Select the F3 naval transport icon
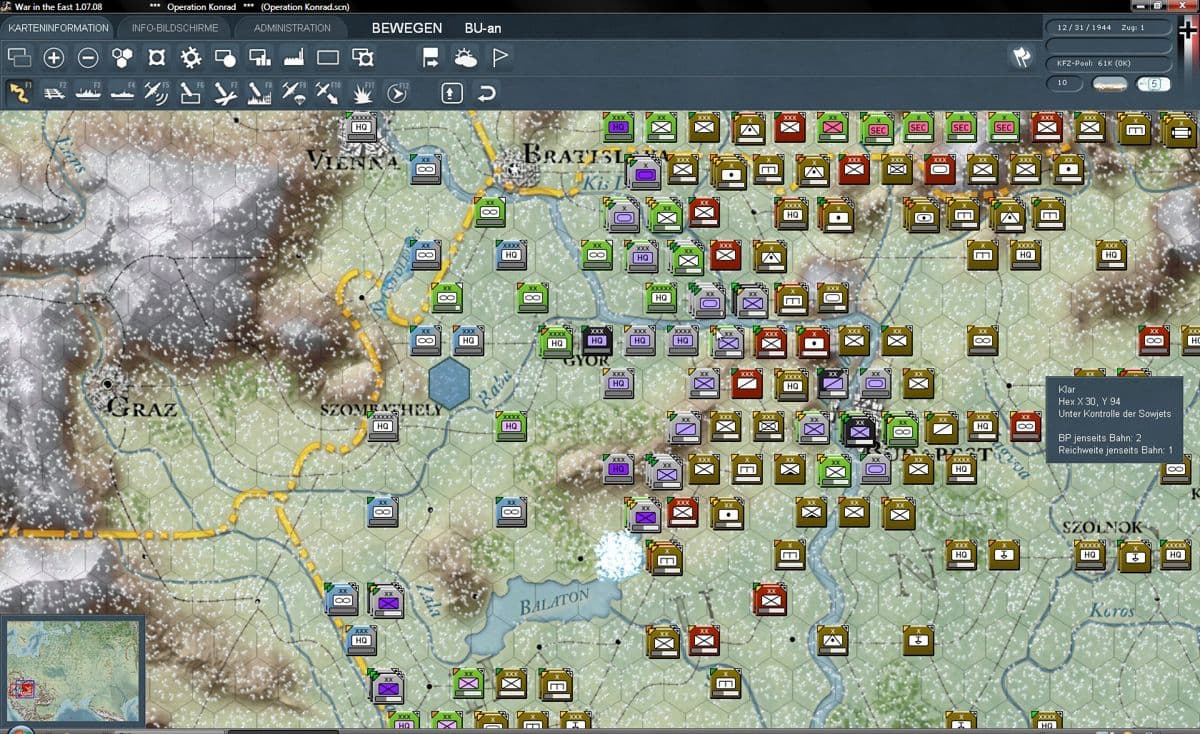Viewport: 1200px width, 734px height. [x=88, y=93]
